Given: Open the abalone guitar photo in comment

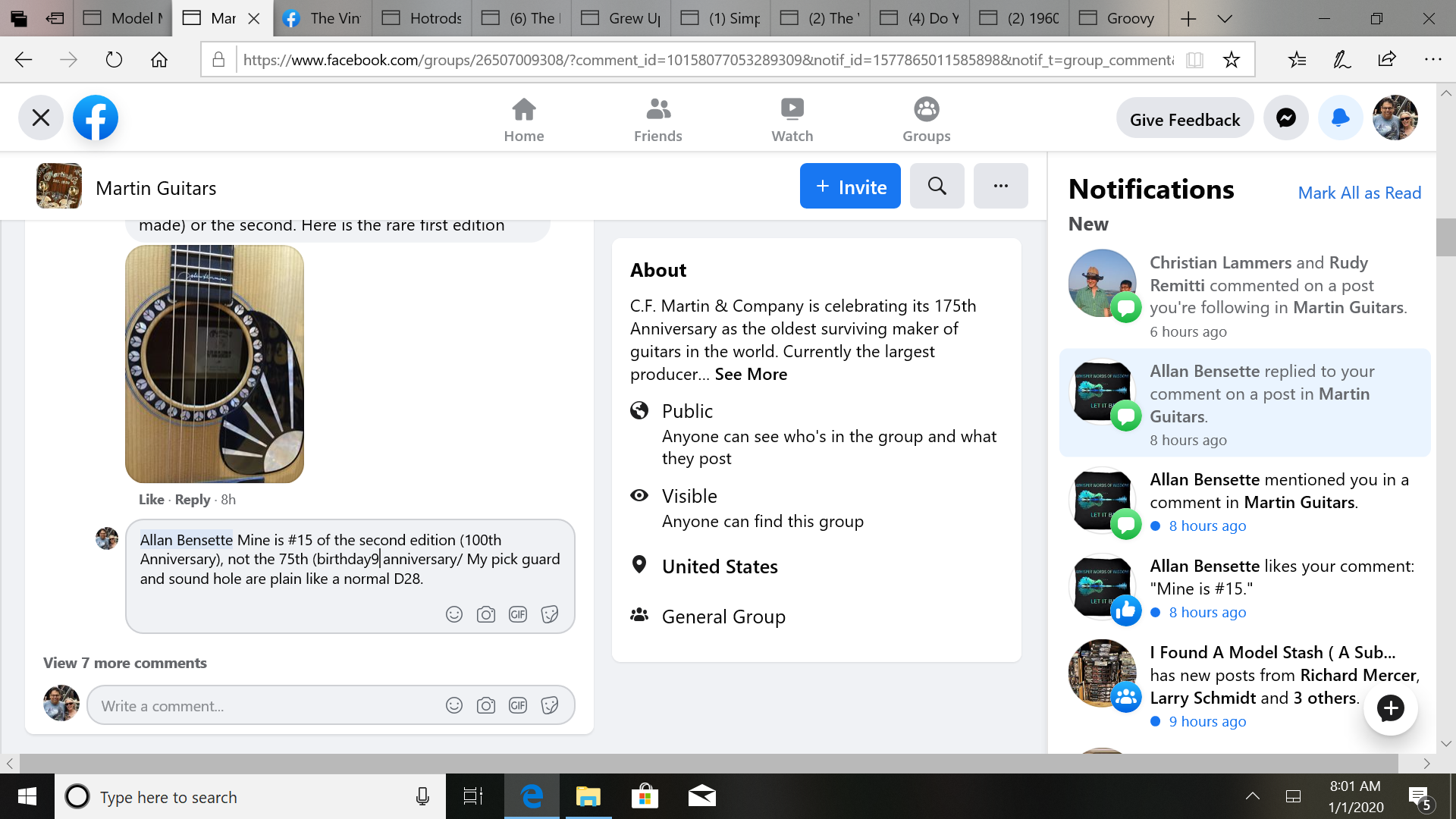Looking at the screenshot, I should [x=215, y=364].
